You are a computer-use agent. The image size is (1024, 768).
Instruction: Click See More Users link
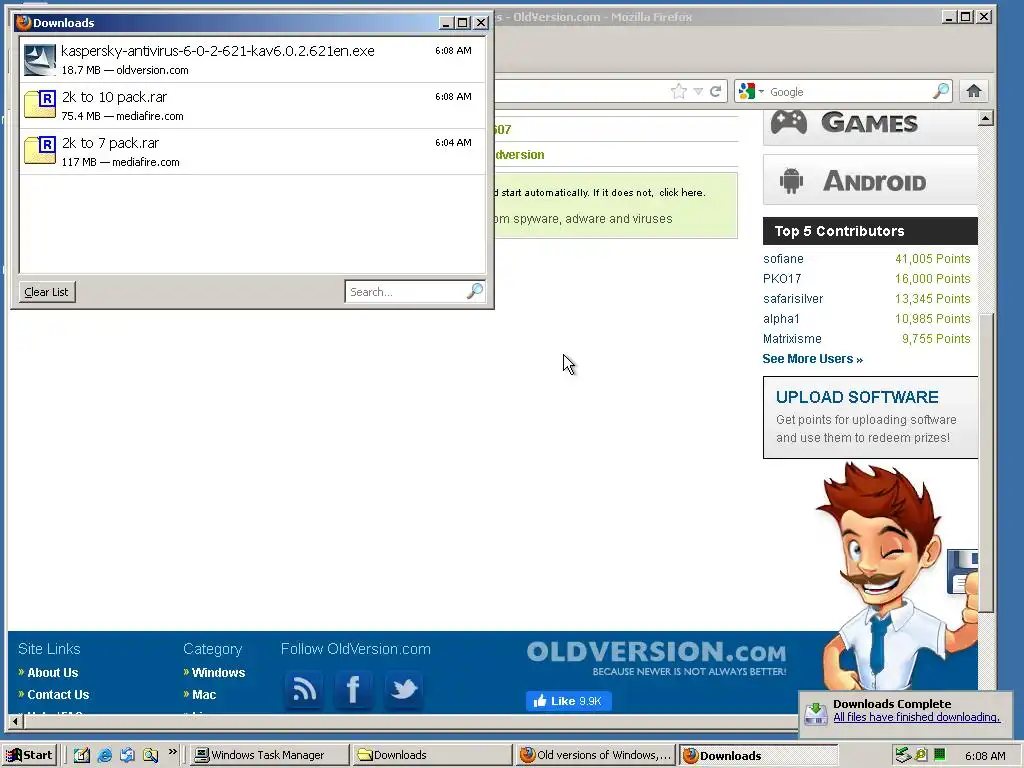coord(812,359)
